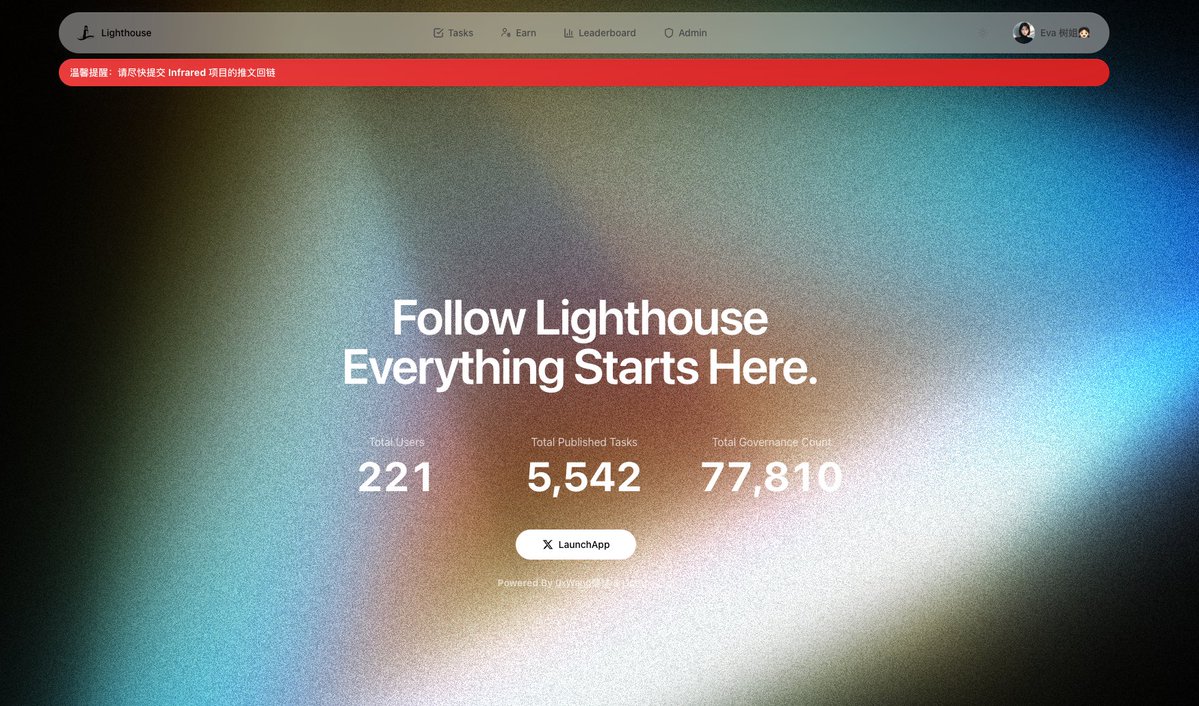This screenshot has width=1199, height=706.
Task: Select the Admin text label
Action: 692,33
